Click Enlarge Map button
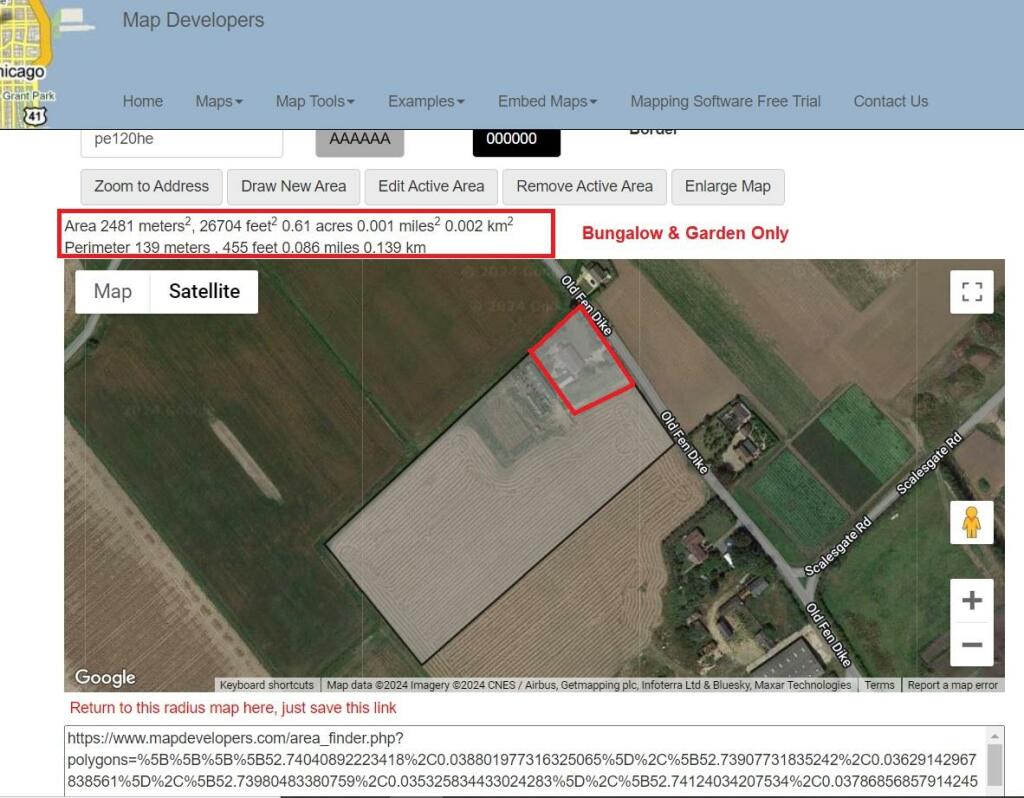Viewport: 1024px width, 798px height. 728,187
